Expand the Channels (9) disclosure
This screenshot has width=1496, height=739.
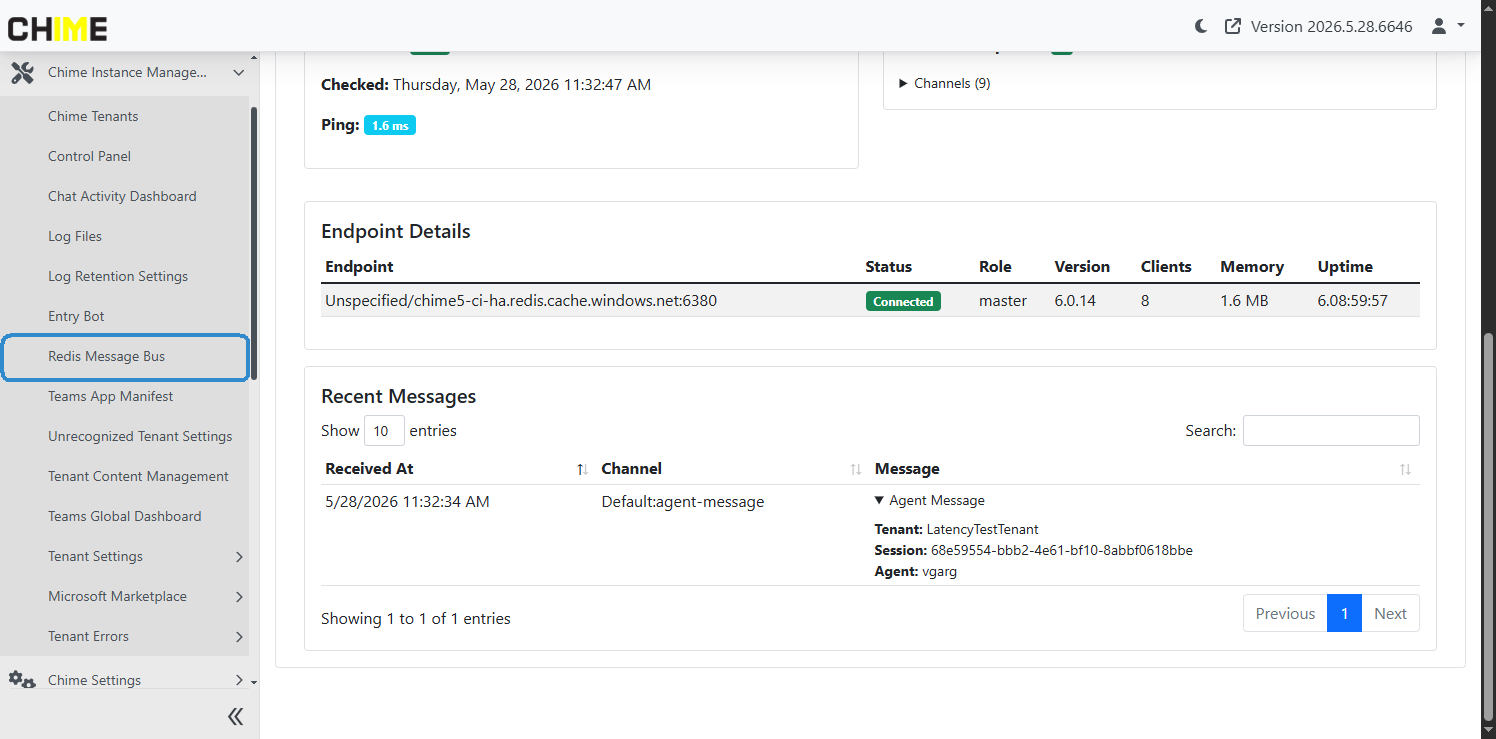click(x=945, y=83)
